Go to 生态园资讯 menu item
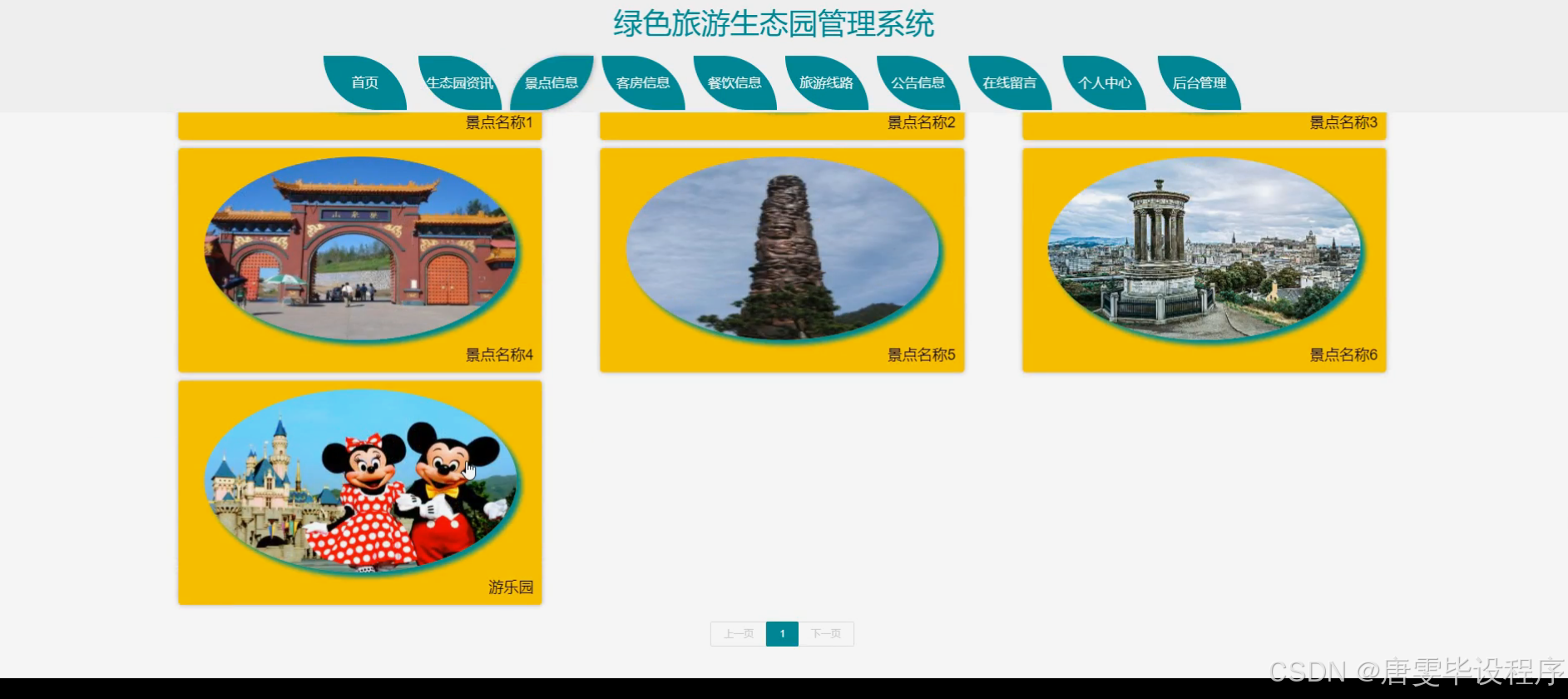The image size is (1568, 699). 460,82
